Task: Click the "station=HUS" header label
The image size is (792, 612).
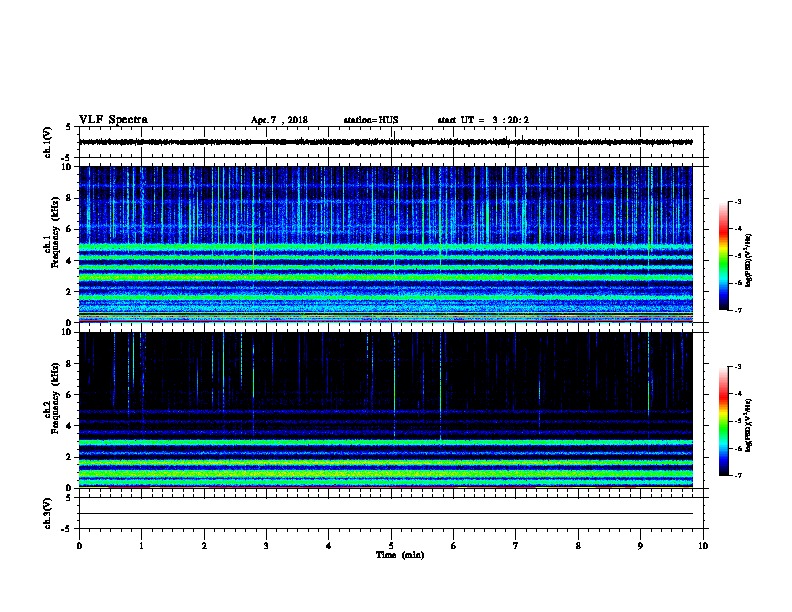Action: (371, 120)
